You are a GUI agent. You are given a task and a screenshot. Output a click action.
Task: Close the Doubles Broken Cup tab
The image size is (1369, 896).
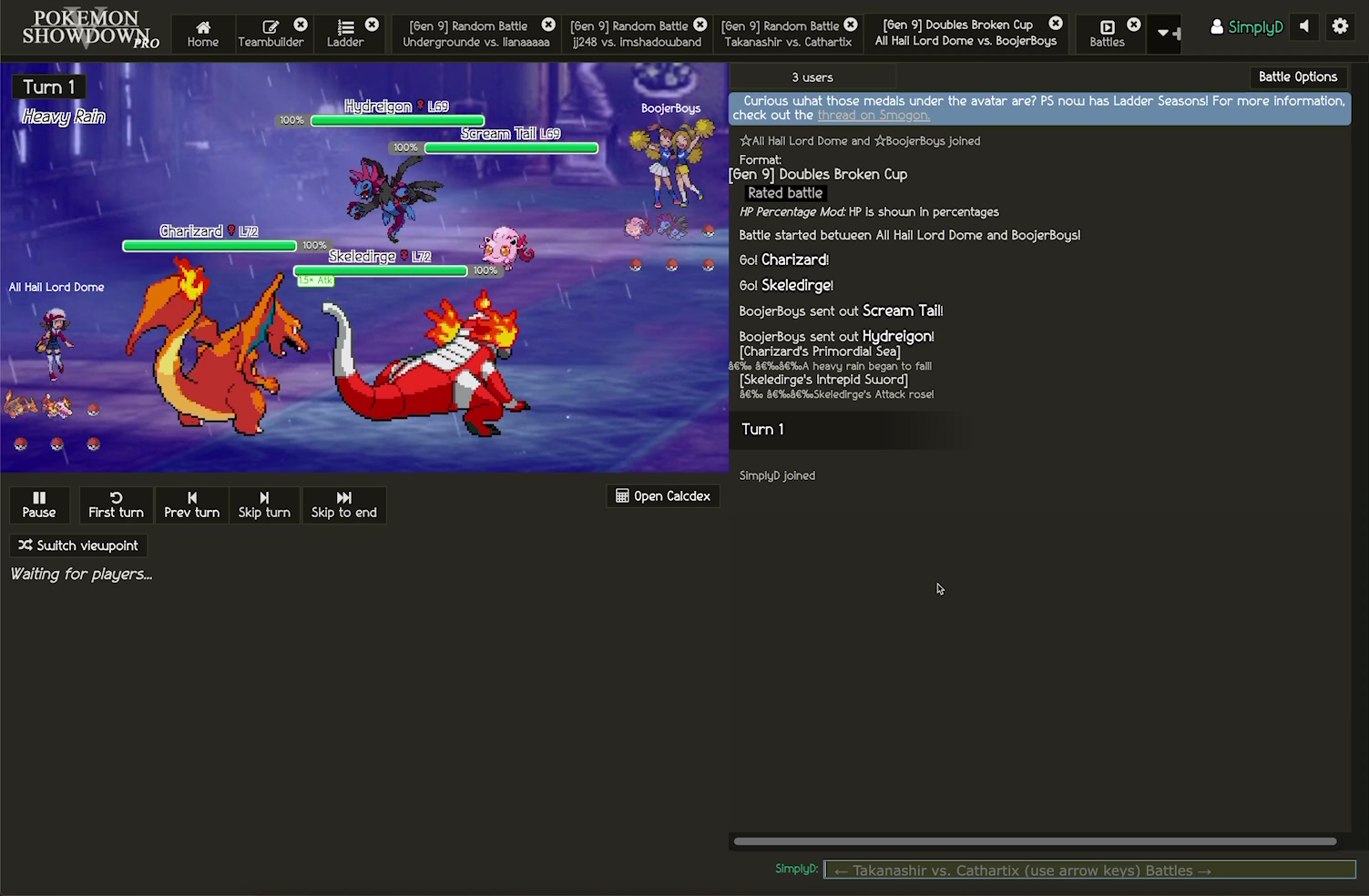pyautogui.click(x=1056, y=24)
